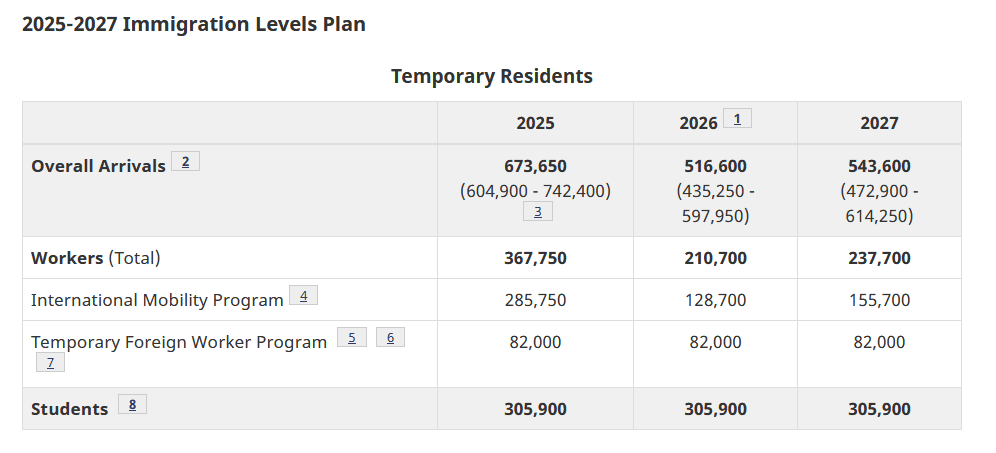996x453 pixels.
Task: Click the 2026 column header text
Action: 698,123
